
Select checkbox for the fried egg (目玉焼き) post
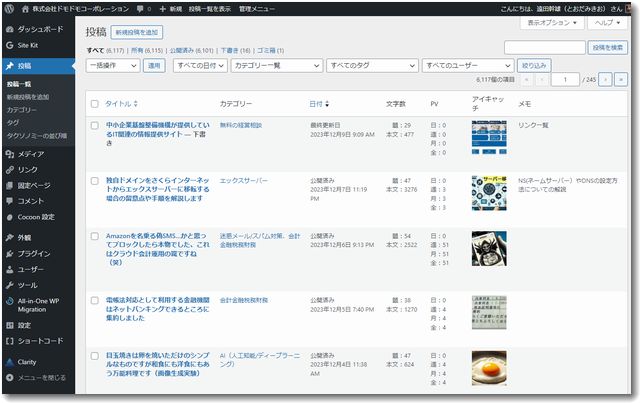pos(94,354)
